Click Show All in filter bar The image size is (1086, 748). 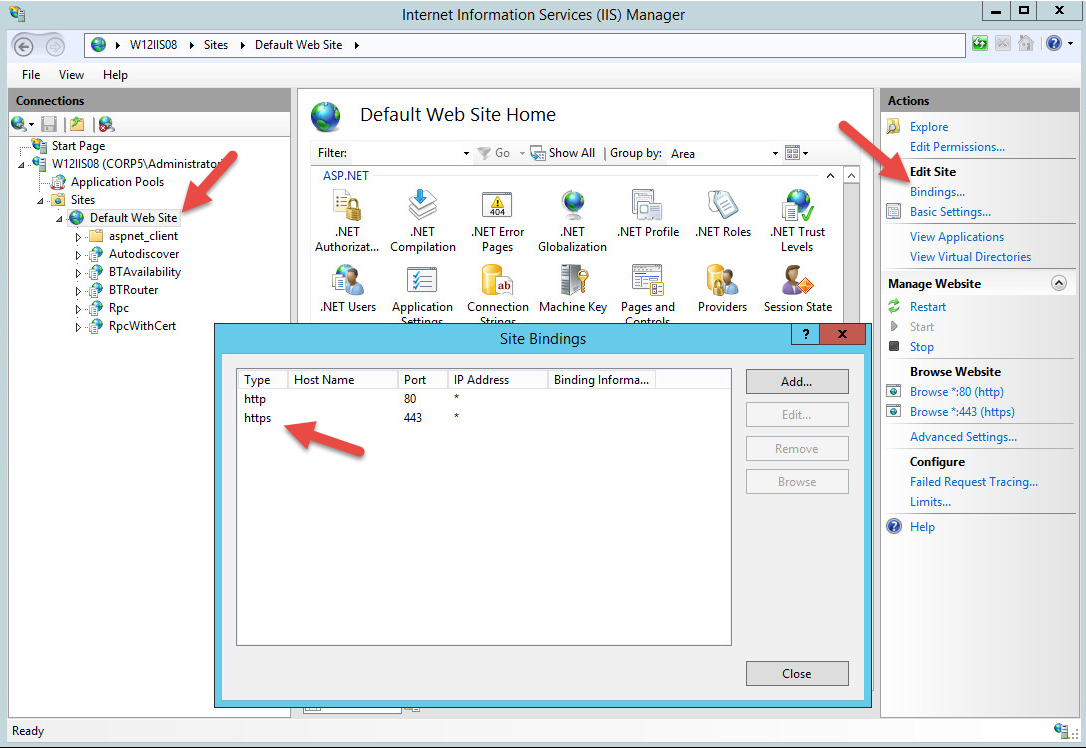pyautogui.click(x=563, y=153)
